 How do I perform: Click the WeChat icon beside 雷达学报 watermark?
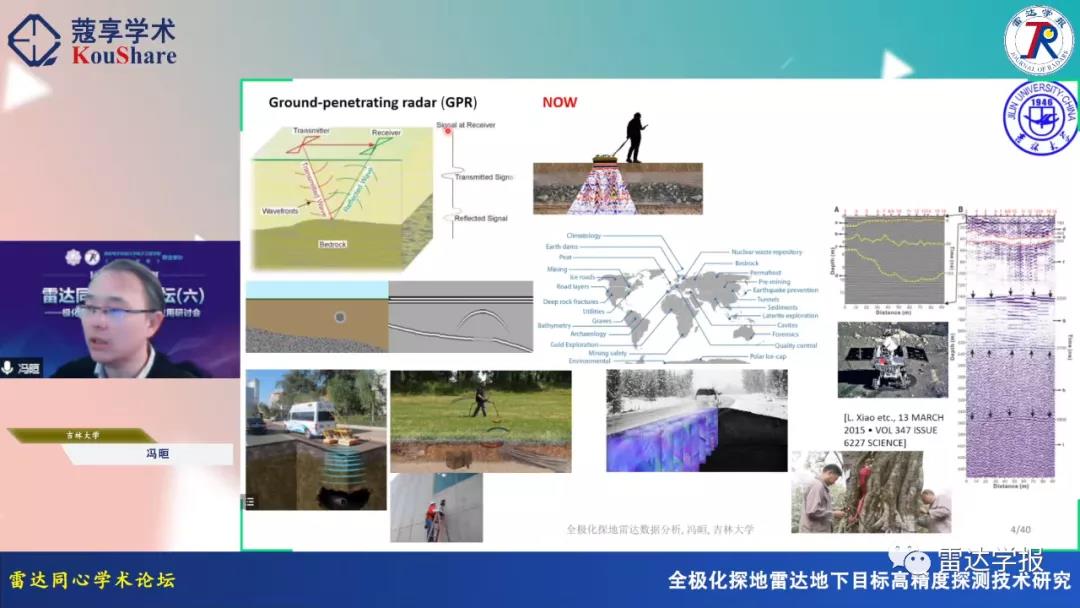(914, 557)
